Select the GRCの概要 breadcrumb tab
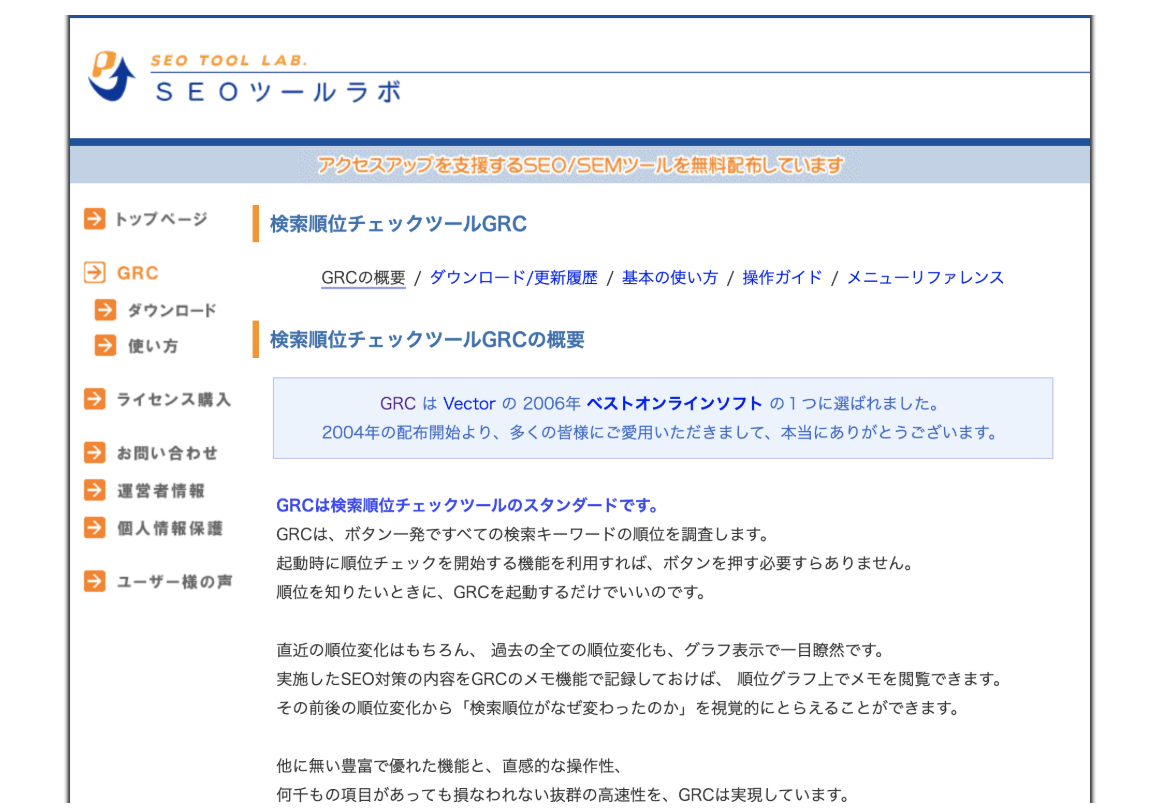This screenshot has width=1176, height=808. [363, 278]
